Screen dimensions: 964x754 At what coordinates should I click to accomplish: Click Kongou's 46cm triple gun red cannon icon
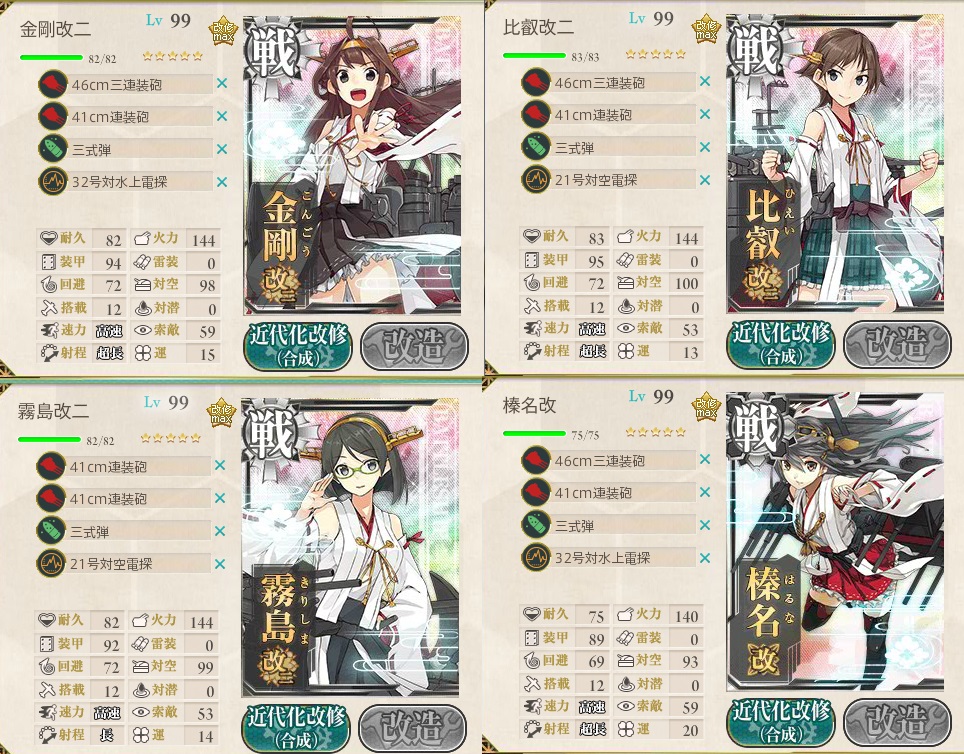coord(53,84)
